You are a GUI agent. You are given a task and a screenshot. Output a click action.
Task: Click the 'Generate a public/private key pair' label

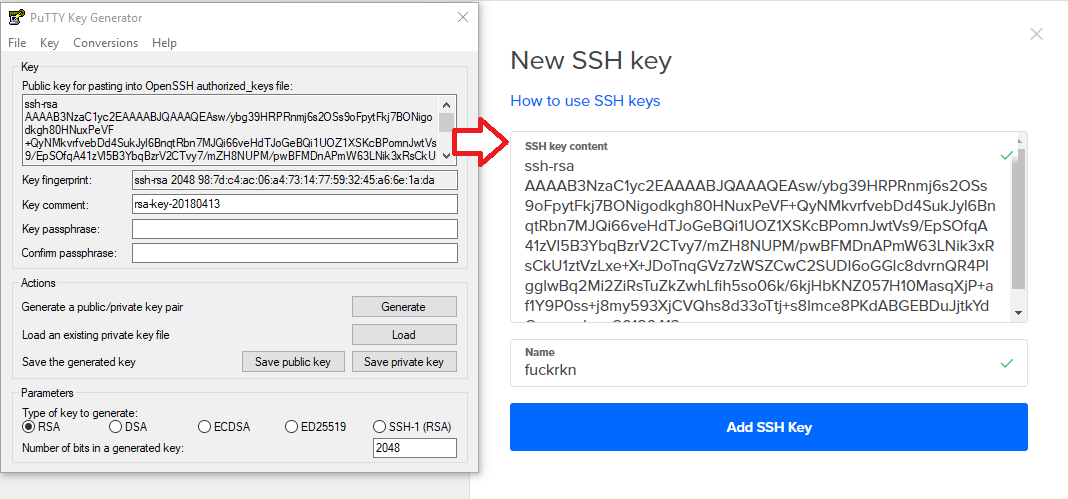point(102,307)
